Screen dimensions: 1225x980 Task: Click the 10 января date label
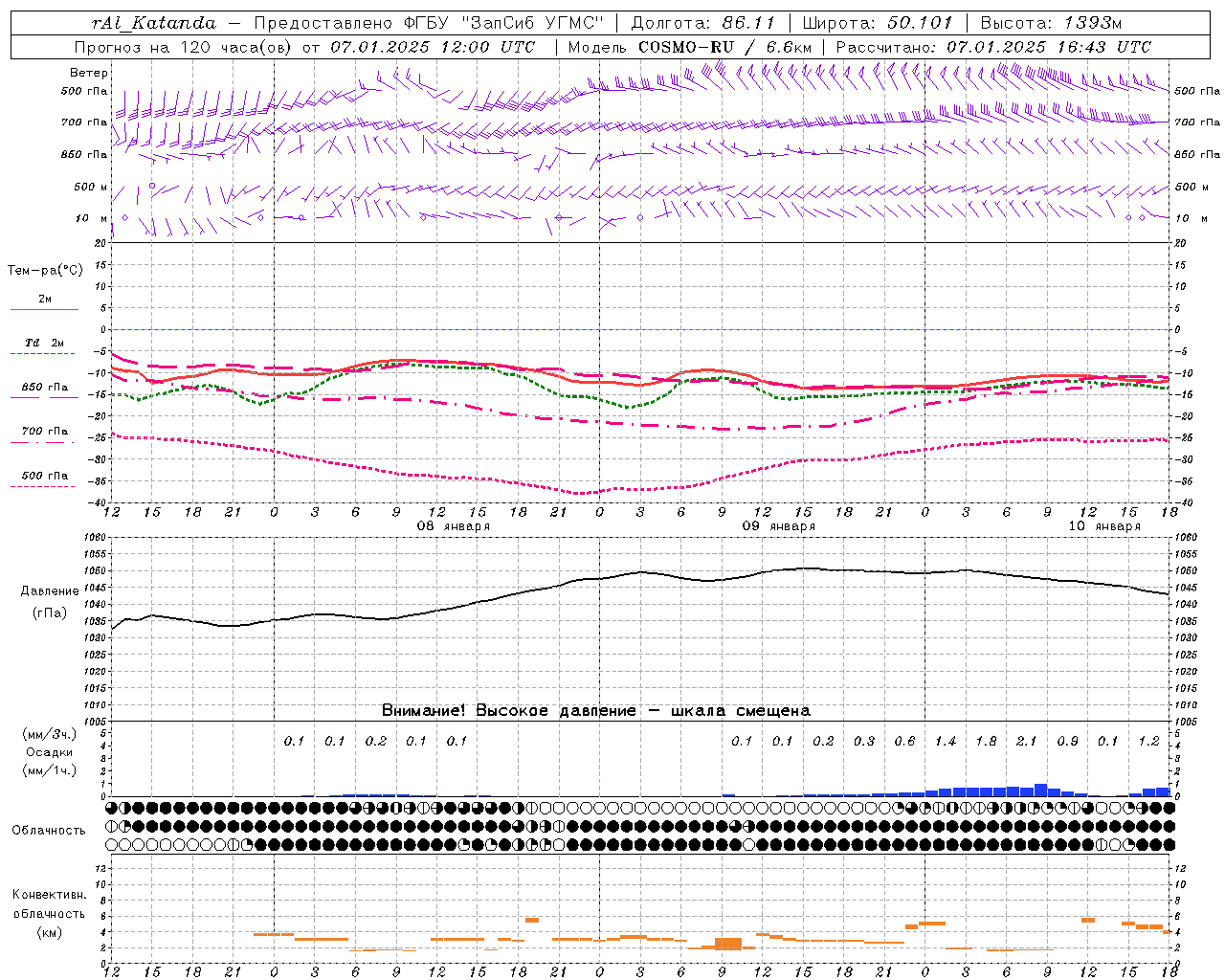pyautogui.click(x=1103, y=526)
